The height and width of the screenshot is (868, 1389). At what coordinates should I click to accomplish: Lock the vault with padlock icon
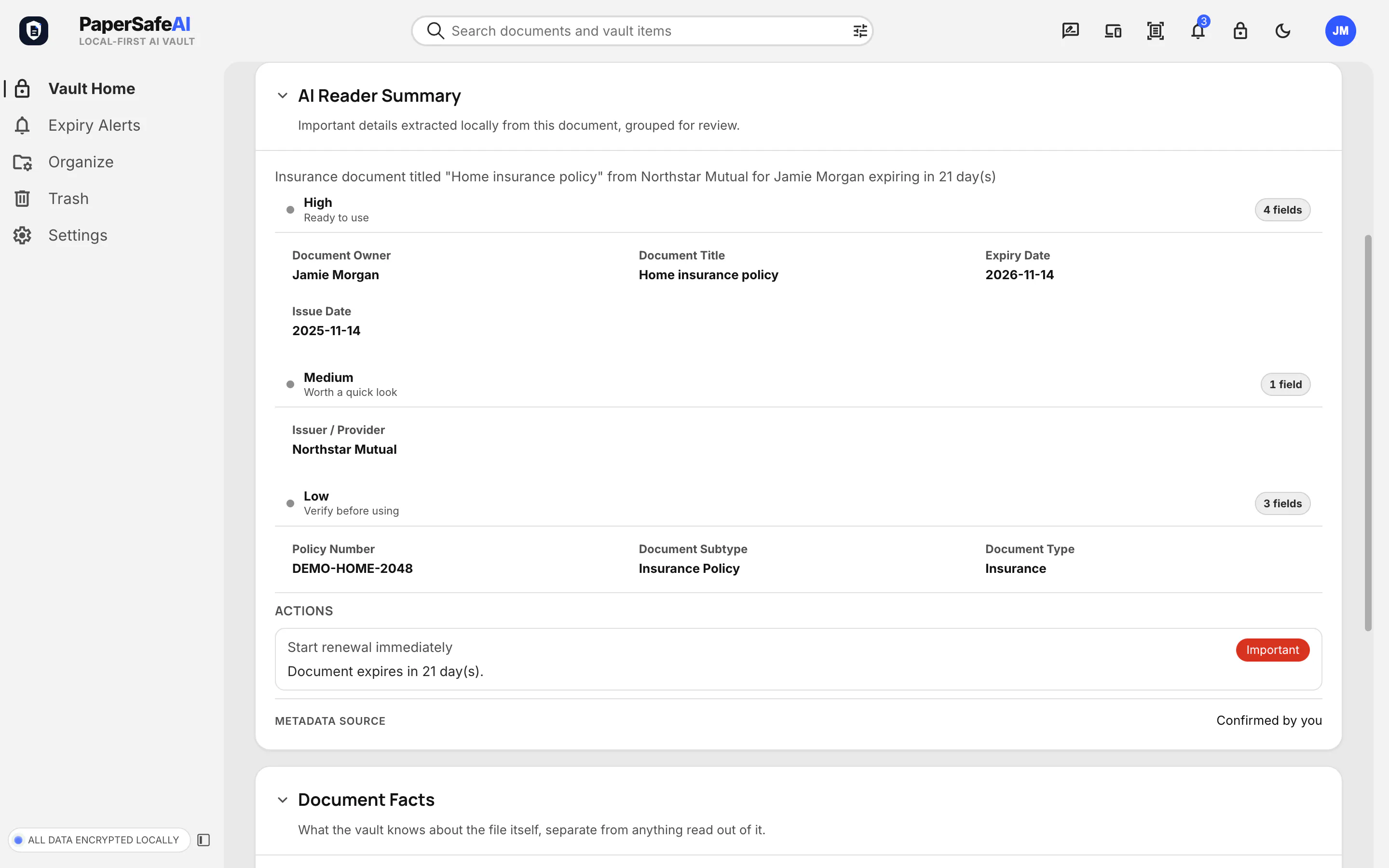coord(1240,31)
